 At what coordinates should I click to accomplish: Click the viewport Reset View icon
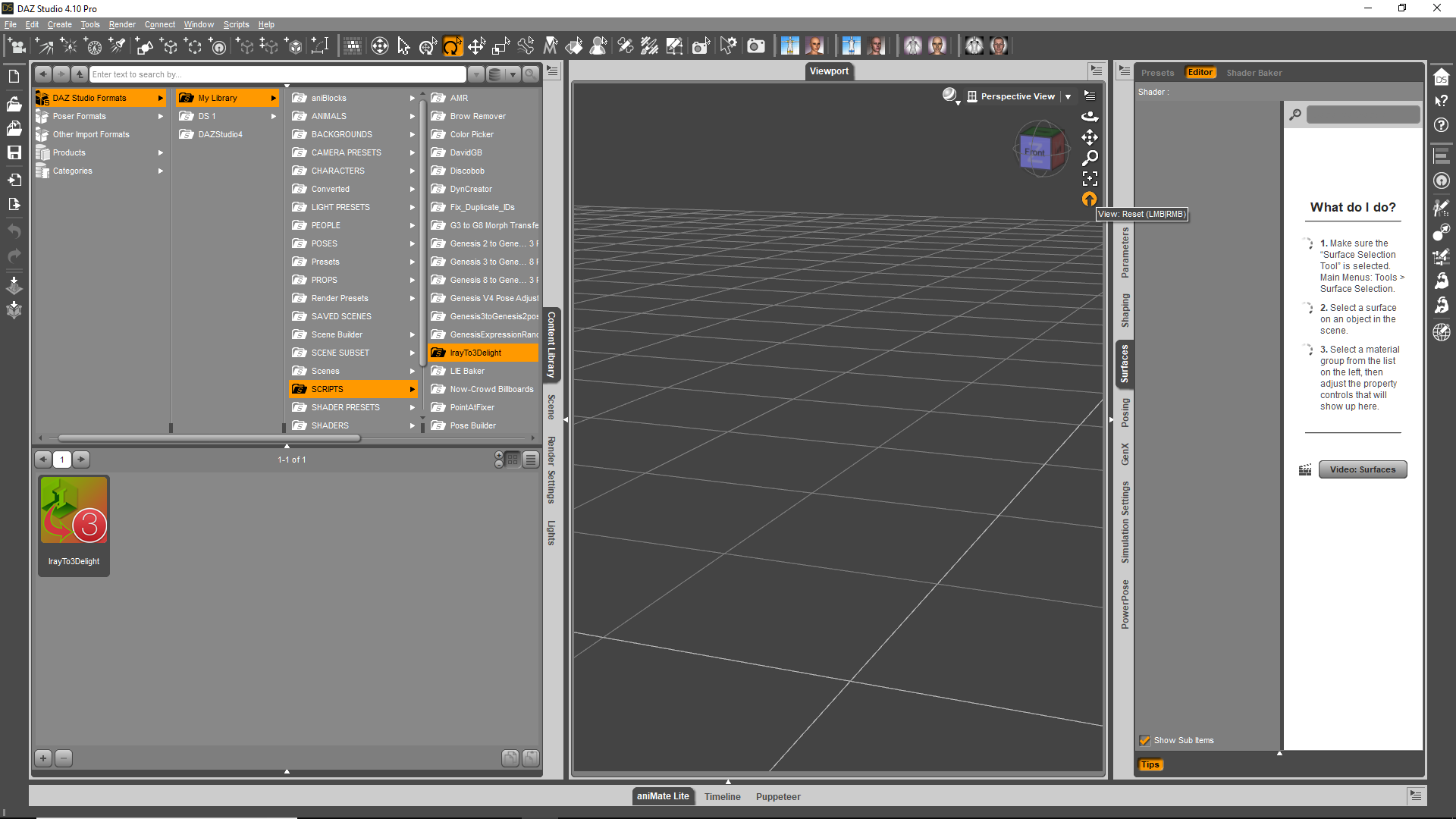point(1090,199)
